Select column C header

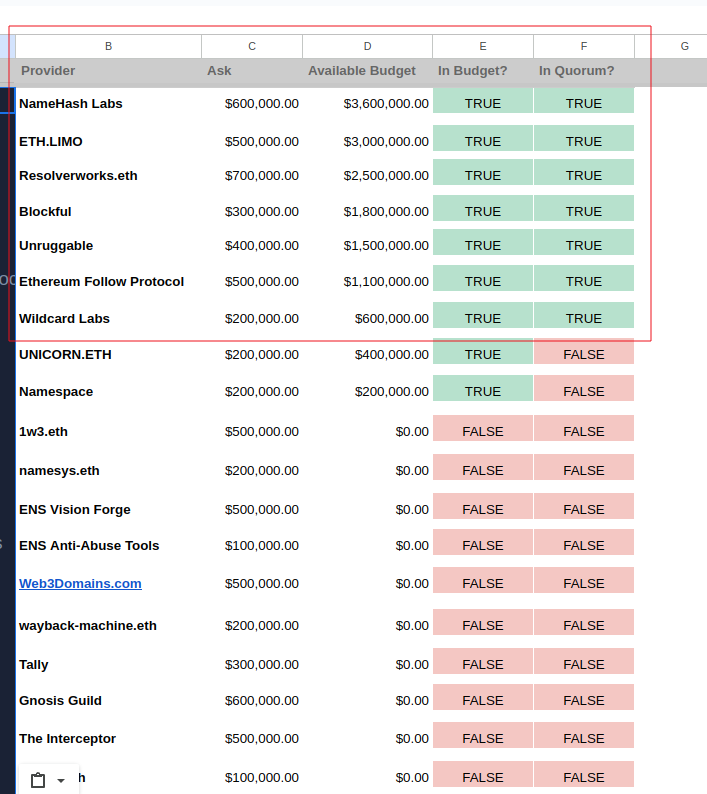[x=252, y=46]
